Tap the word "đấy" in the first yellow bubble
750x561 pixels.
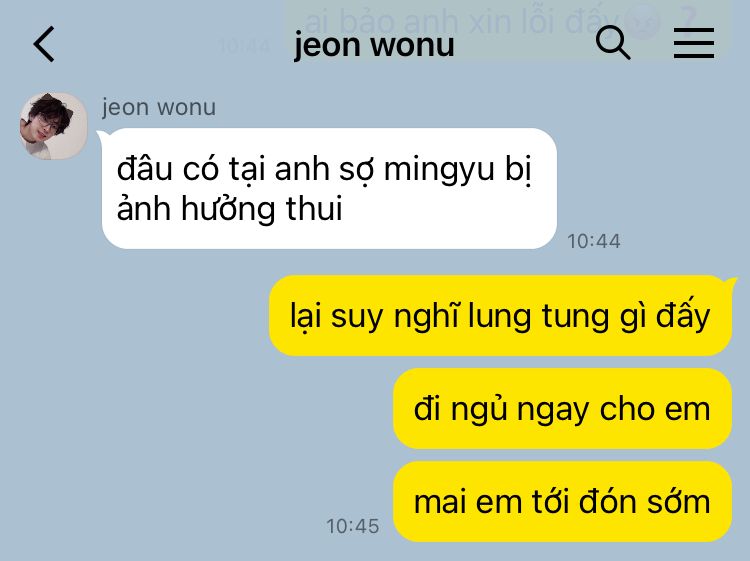pos(683,317)
